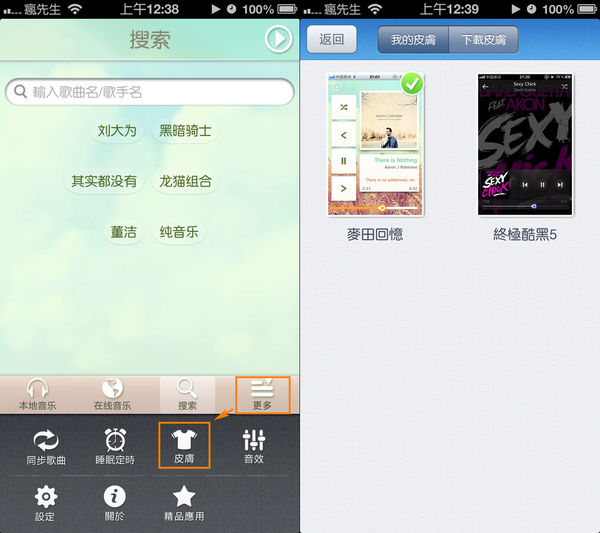
Task: Collapse the 更多 menu panel
Action: pos(262,395)
